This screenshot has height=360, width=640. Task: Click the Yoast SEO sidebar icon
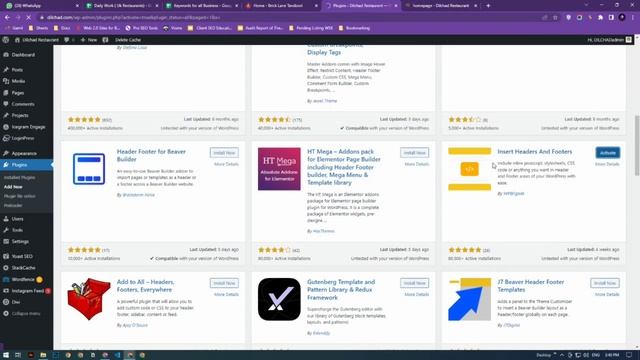(x=6, y=256)
